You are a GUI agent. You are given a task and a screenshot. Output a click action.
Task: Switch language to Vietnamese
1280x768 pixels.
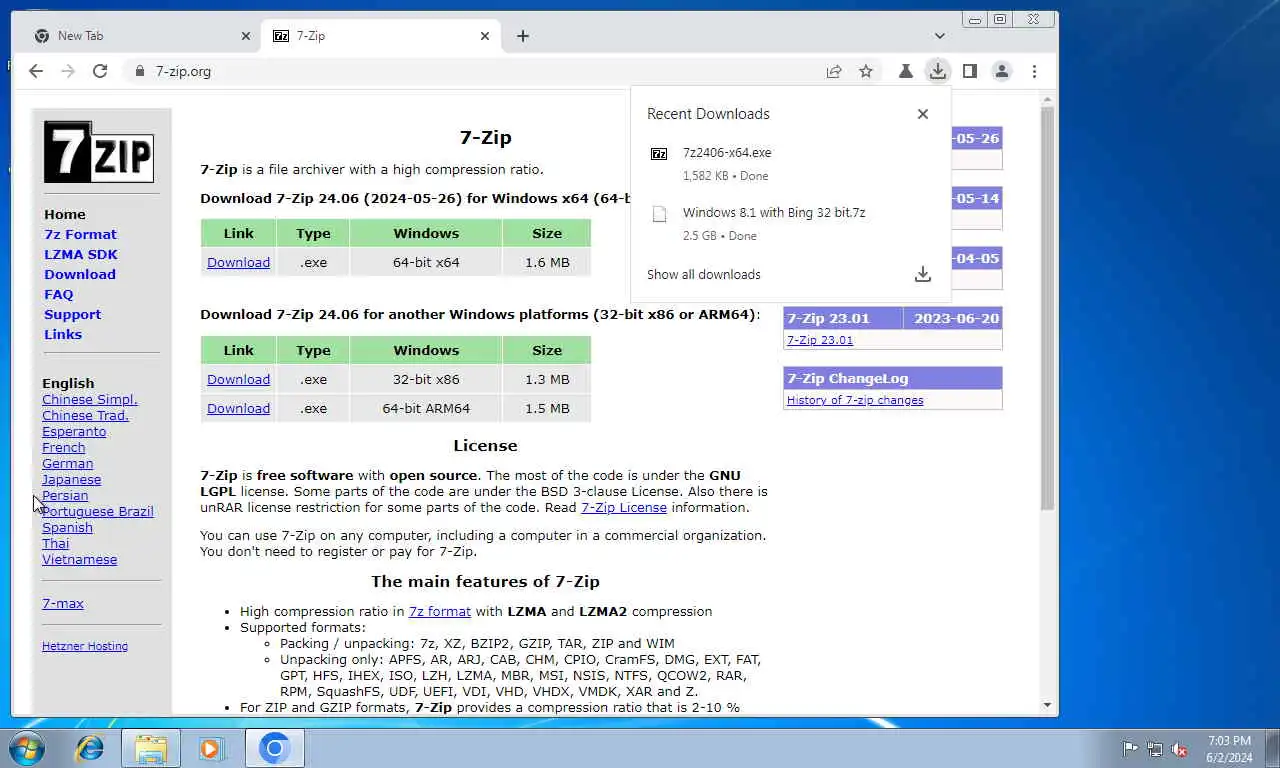pyautogui.click(x=79, y=560)
